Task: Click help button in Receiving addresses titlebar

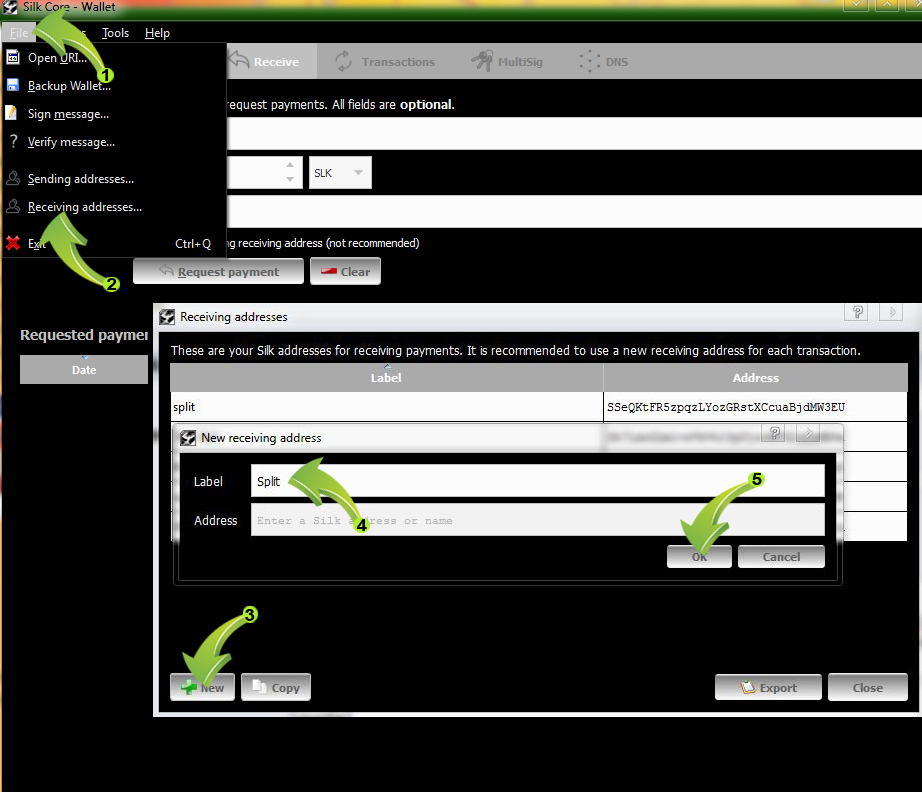Action: (857, 312)
